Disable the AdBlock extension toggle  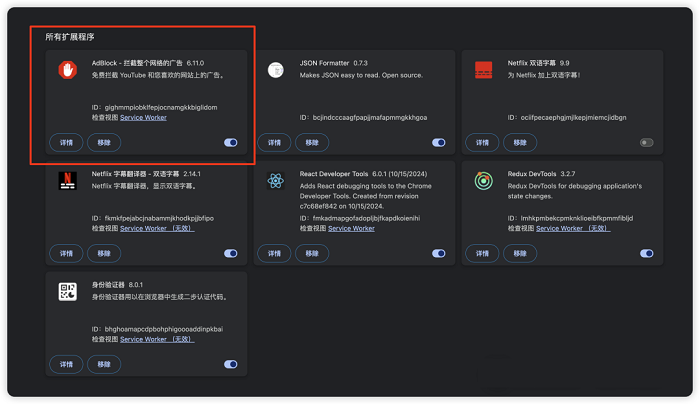[x=231, y=142]
